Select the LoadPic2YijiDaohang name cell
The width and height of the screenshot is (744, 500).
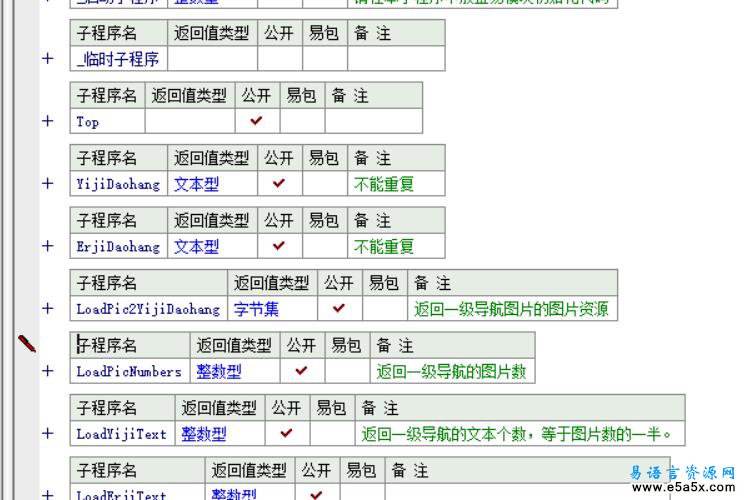(x=149, y=308)
